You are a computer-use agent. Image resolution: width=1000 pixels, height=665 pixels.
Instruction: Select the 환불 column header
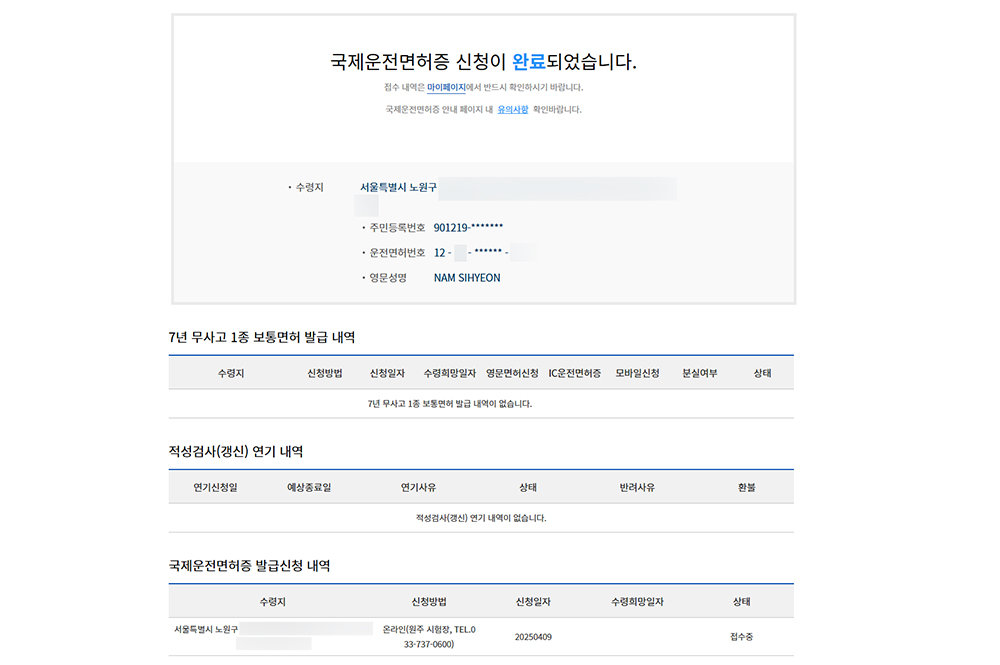pyautogui.click(x=746, y=488)
